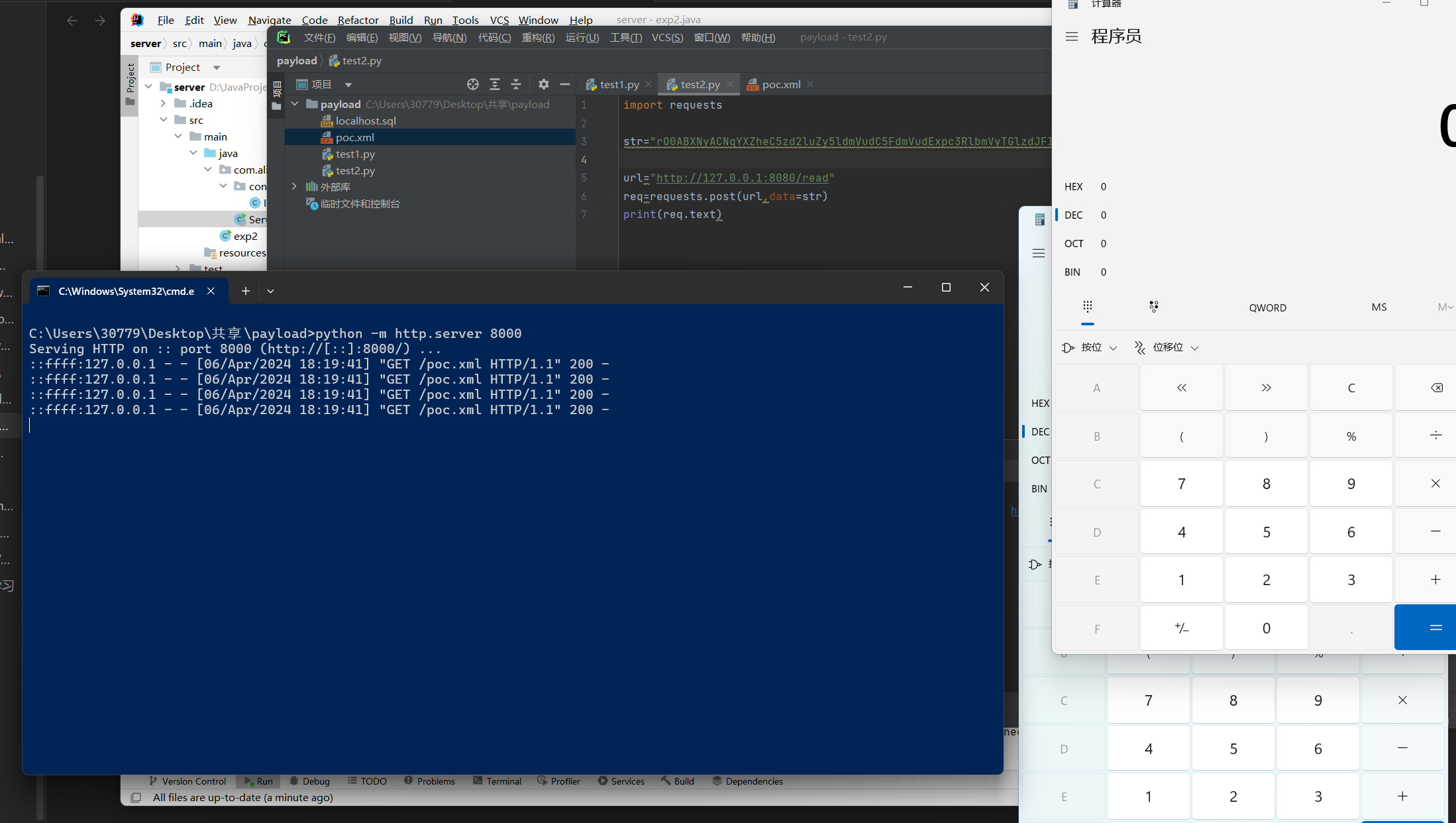Screen dimensions: 1456x823
Task: Open the 运行(U) menu in PyCharm
Action: (x=582, y=37)
